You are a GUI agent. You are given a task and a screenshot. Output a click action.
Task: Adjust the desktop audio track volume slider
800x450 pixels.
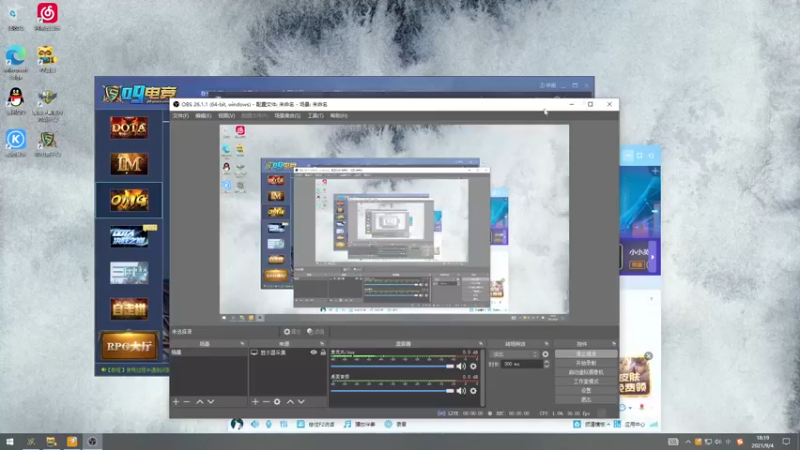click(392, 391)
